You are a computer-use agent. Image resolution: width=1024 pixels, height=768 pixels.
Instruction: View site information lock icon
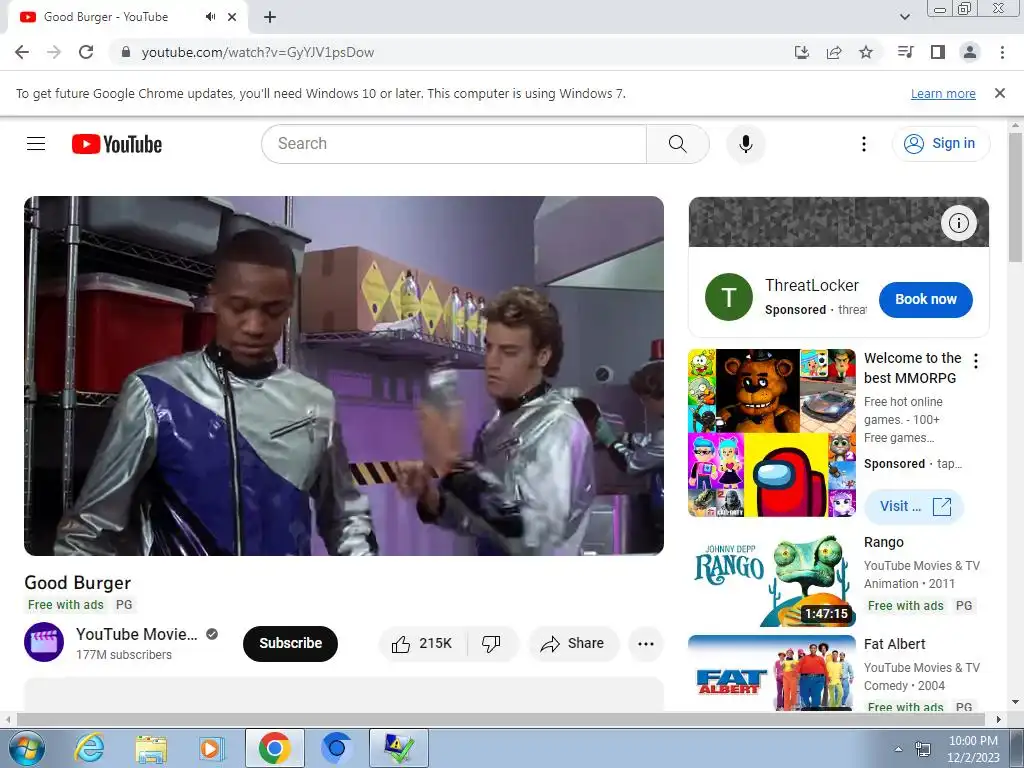[126, 52]
